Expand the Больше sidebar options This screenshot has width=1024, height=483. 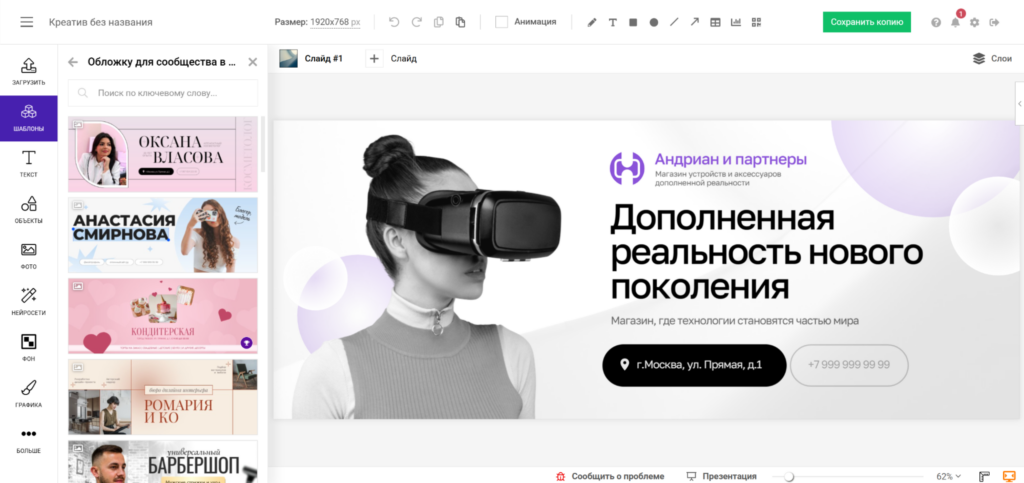coord(28,439)
